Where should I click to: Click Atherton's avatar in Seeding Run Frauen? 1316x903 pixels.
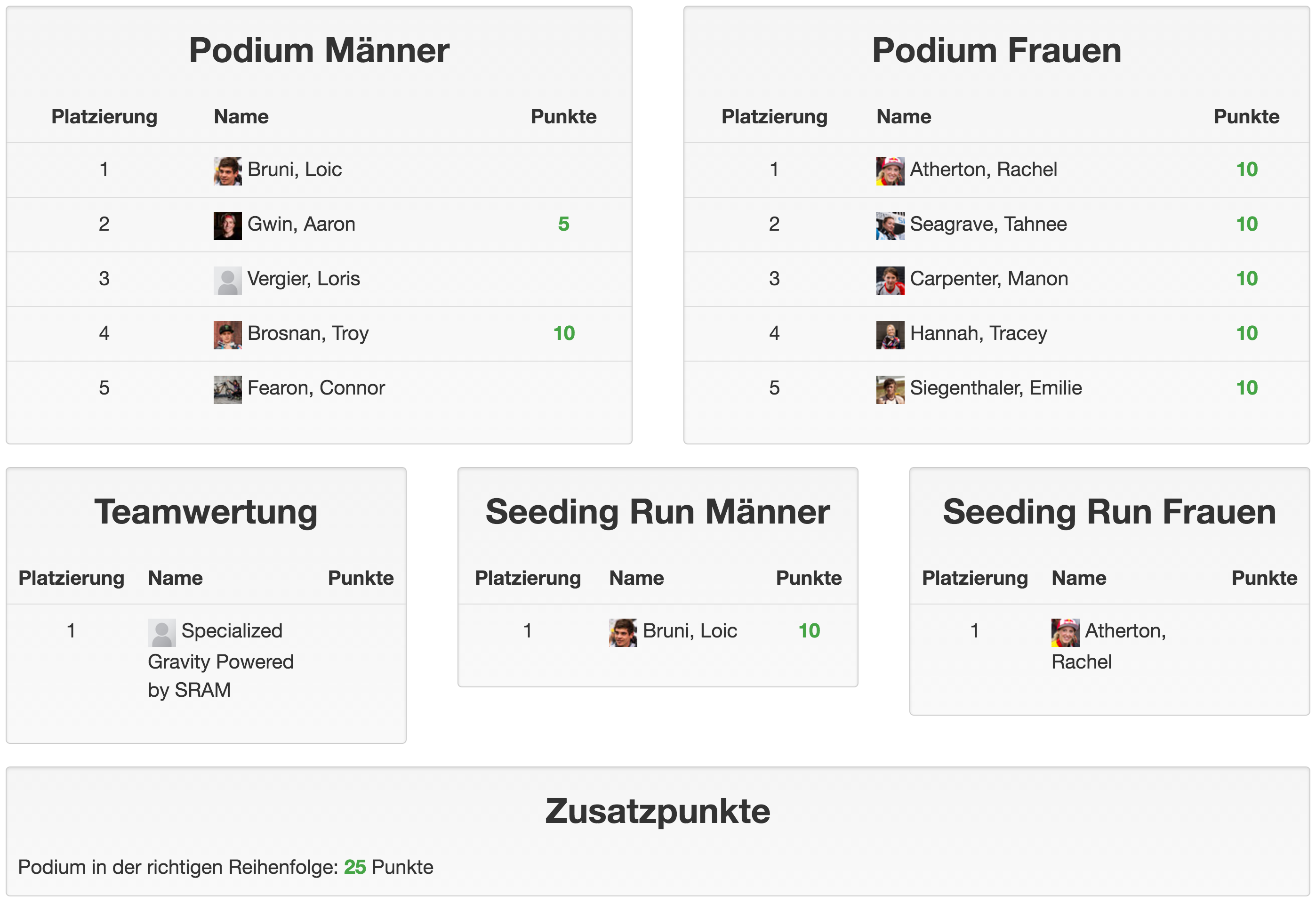tap(1065, 632)
